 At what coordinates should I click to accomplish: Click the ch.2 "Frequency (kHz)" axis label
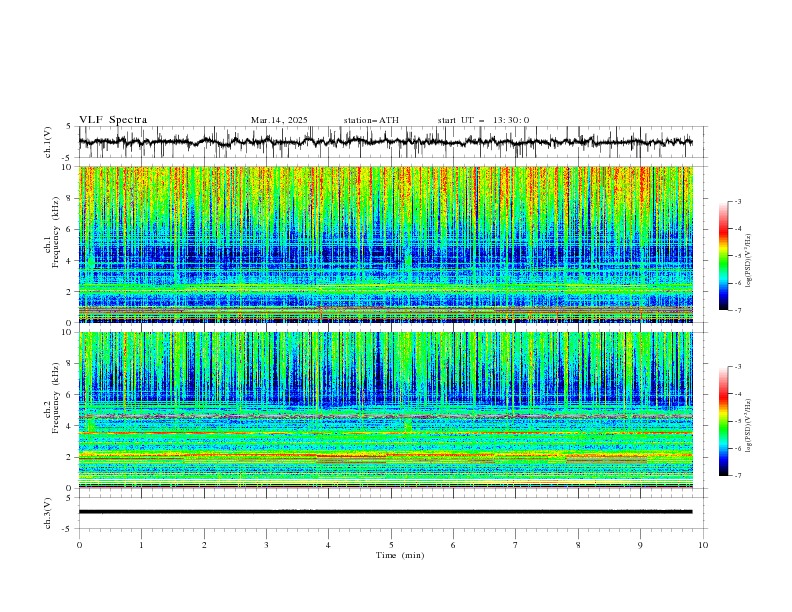point(56,398)
